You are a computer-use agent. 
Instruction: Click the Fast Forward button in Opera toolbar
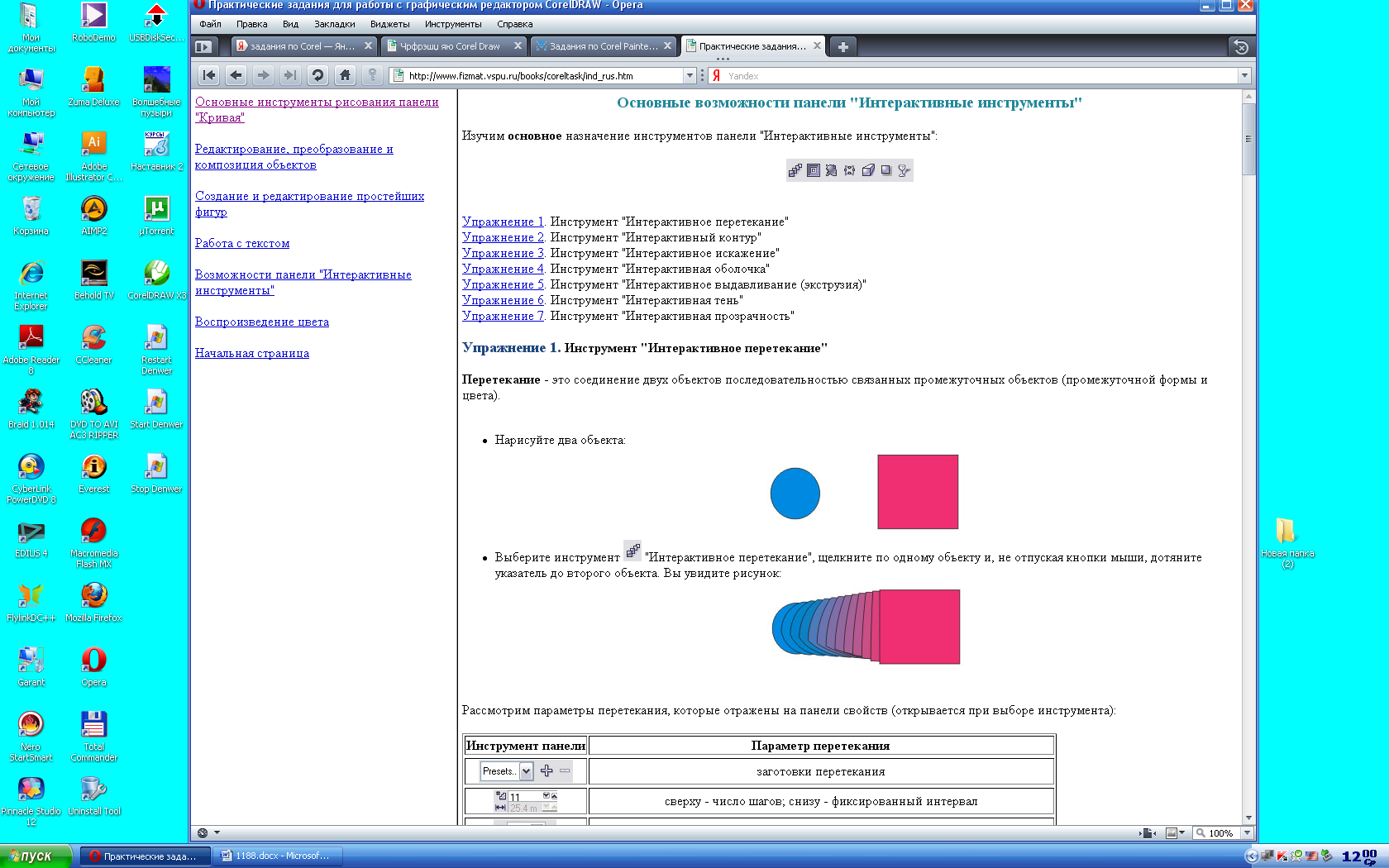click(290, 75)
